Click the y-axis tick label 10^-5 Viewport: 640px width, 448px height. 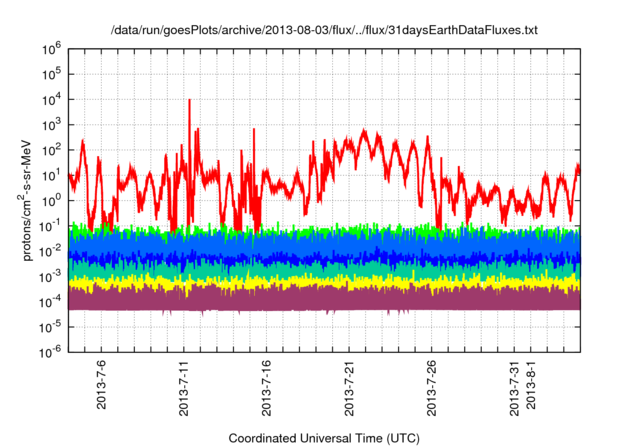click(x=51, y=327)
